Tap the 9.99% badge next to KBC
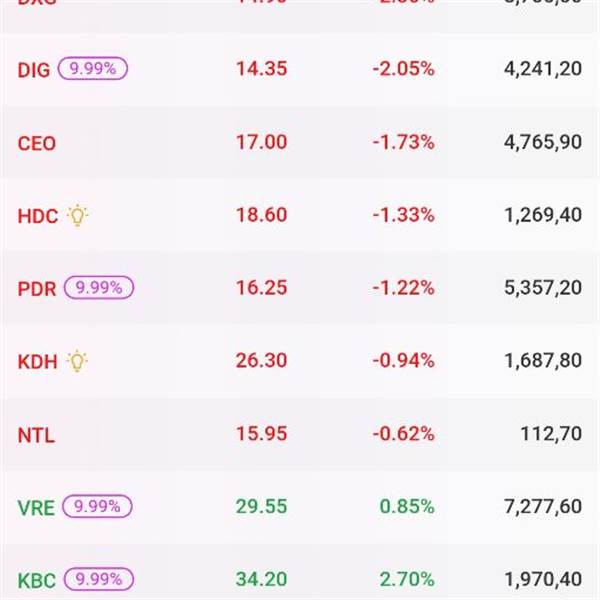 [98, 579]
